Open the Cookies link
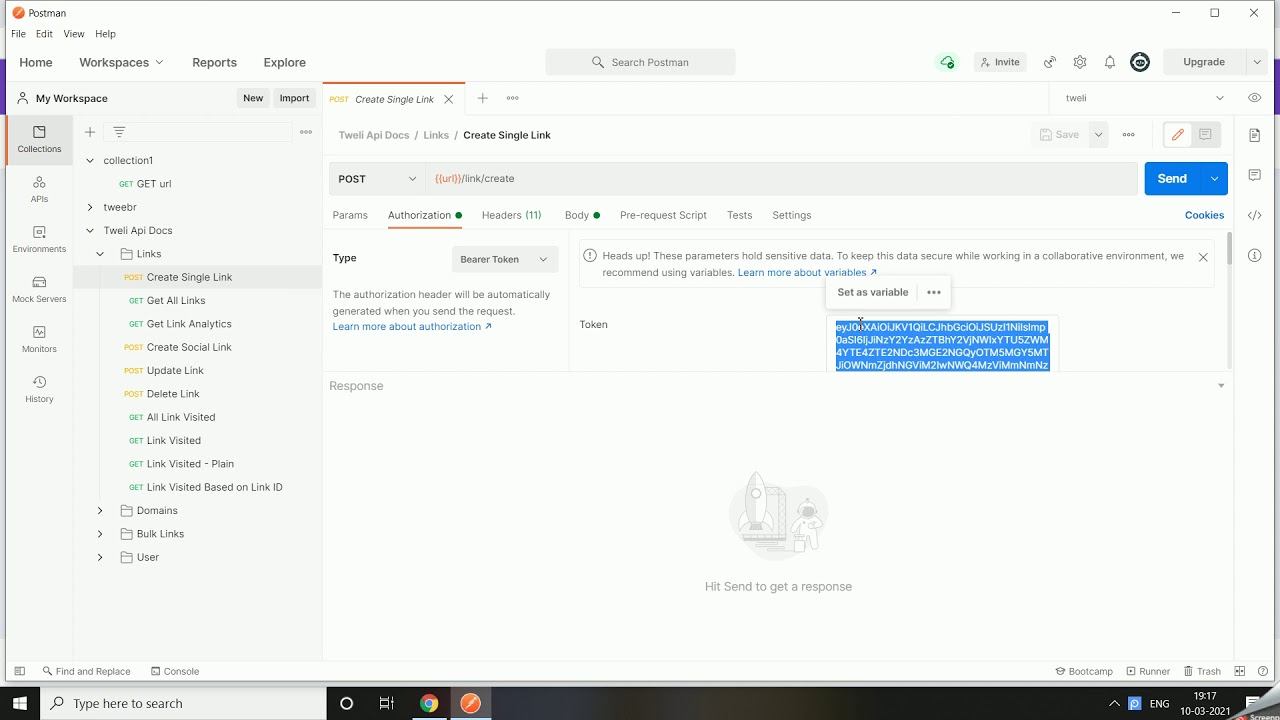This screenshot has height=720, width=1280. [1204, 215]
